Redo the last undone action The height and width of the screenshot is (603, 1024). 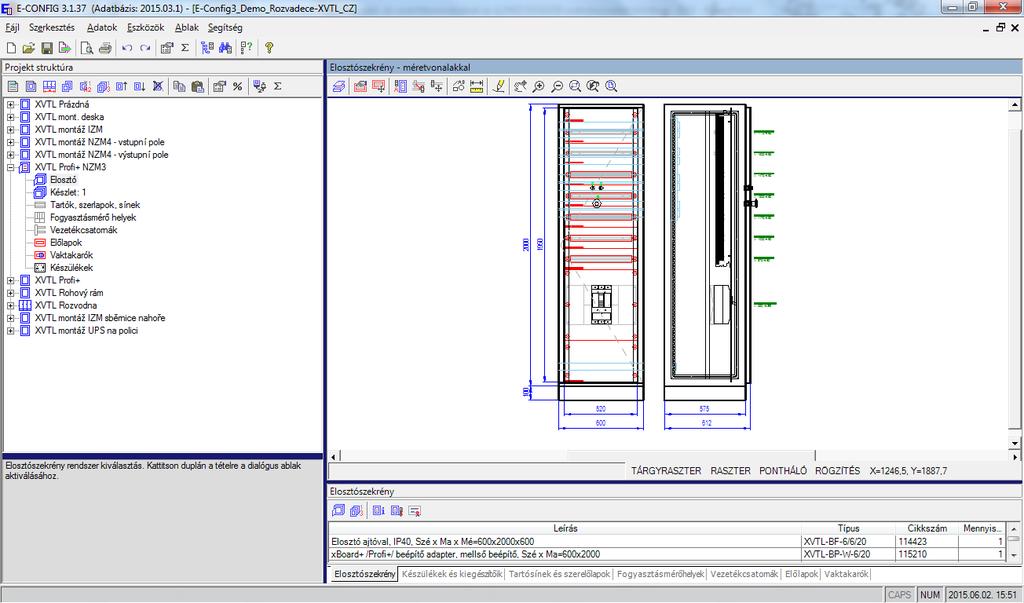click(145, 48)
